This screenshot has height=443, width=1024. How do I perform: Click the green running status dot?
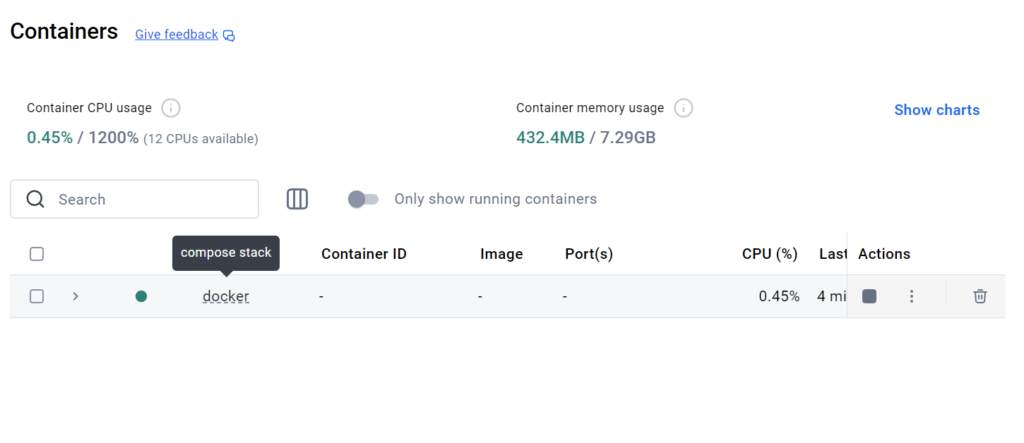click(x=141, y=296)
